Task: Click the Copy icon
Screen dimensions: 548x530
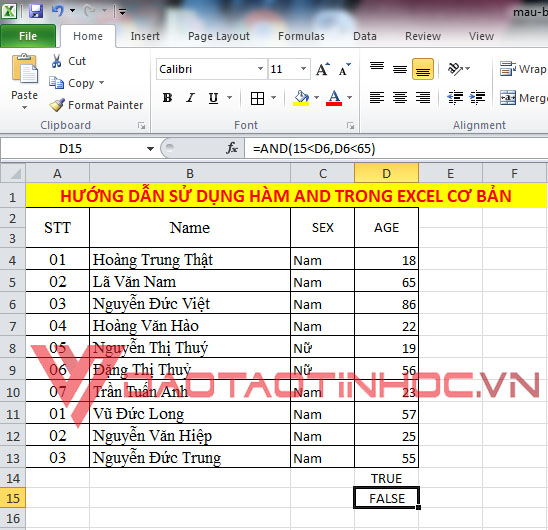Action: [x=57, y=83]
